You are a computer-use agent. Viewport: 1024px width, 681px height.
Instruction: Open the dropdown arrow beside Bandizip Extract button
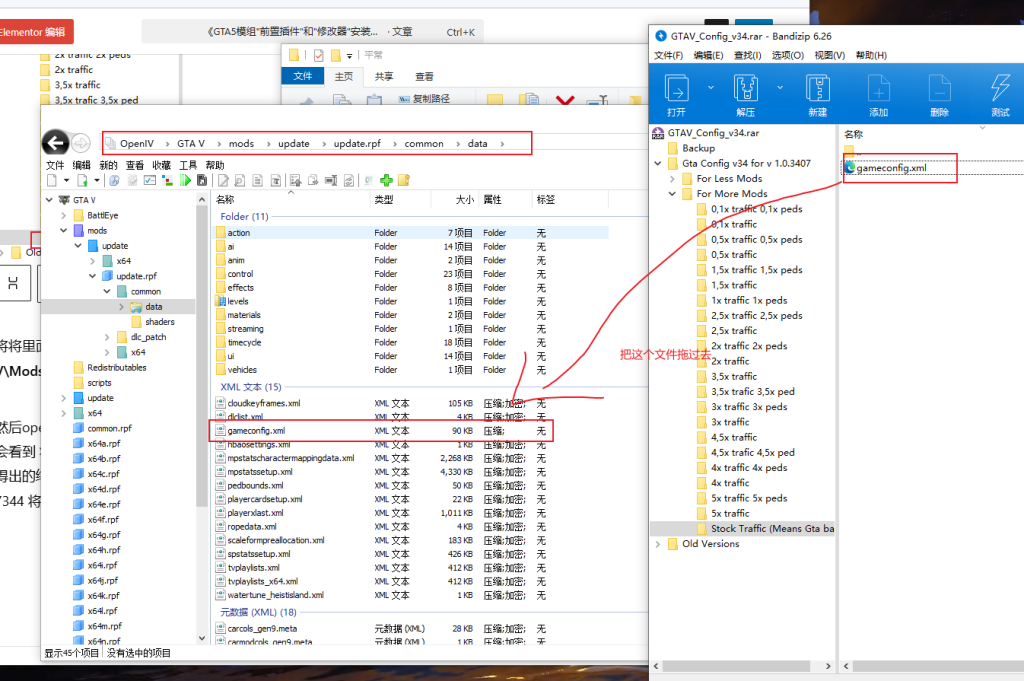780,87
